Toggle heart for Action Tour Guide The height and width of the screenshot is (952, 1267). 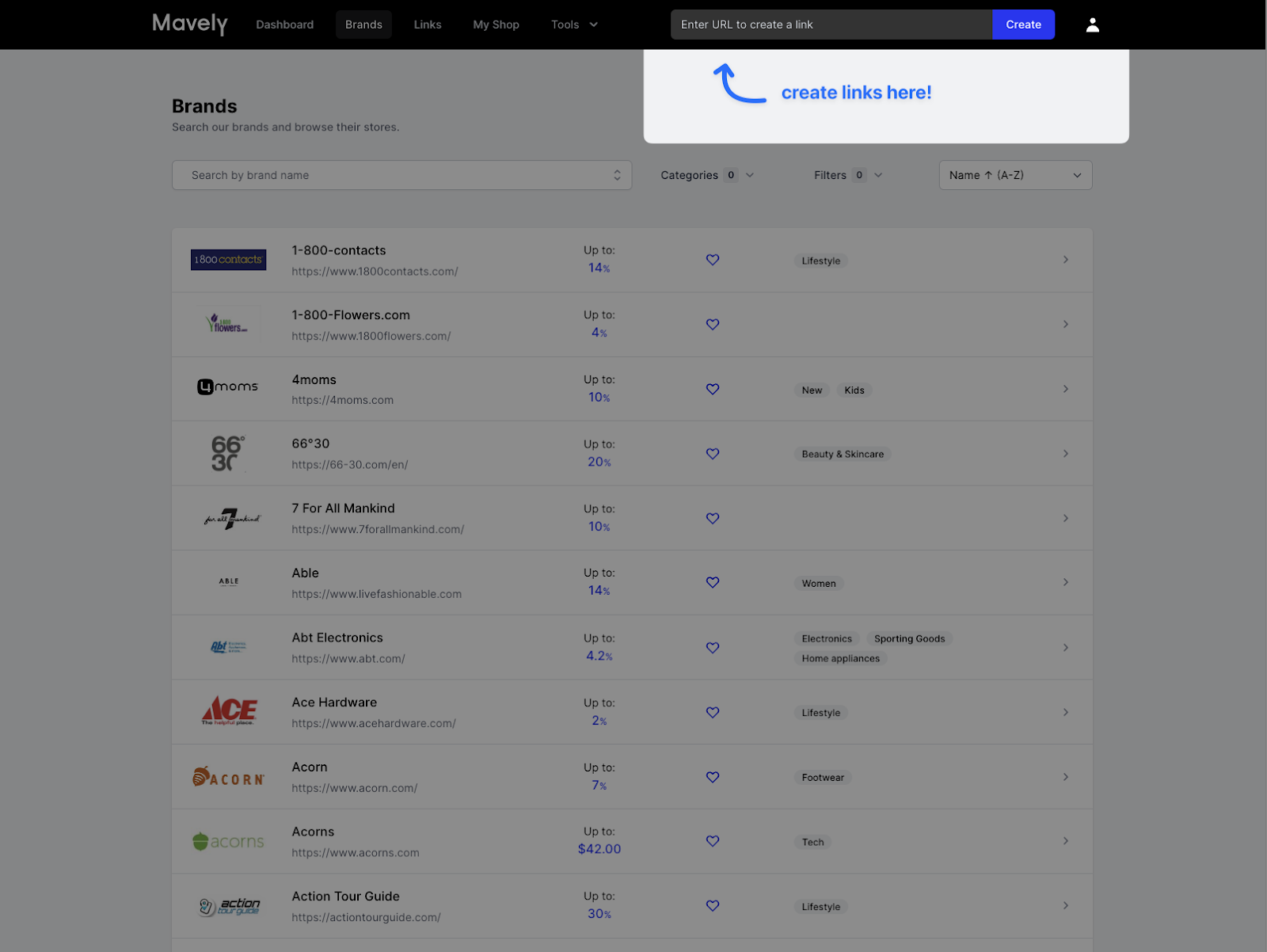point(713,906)
